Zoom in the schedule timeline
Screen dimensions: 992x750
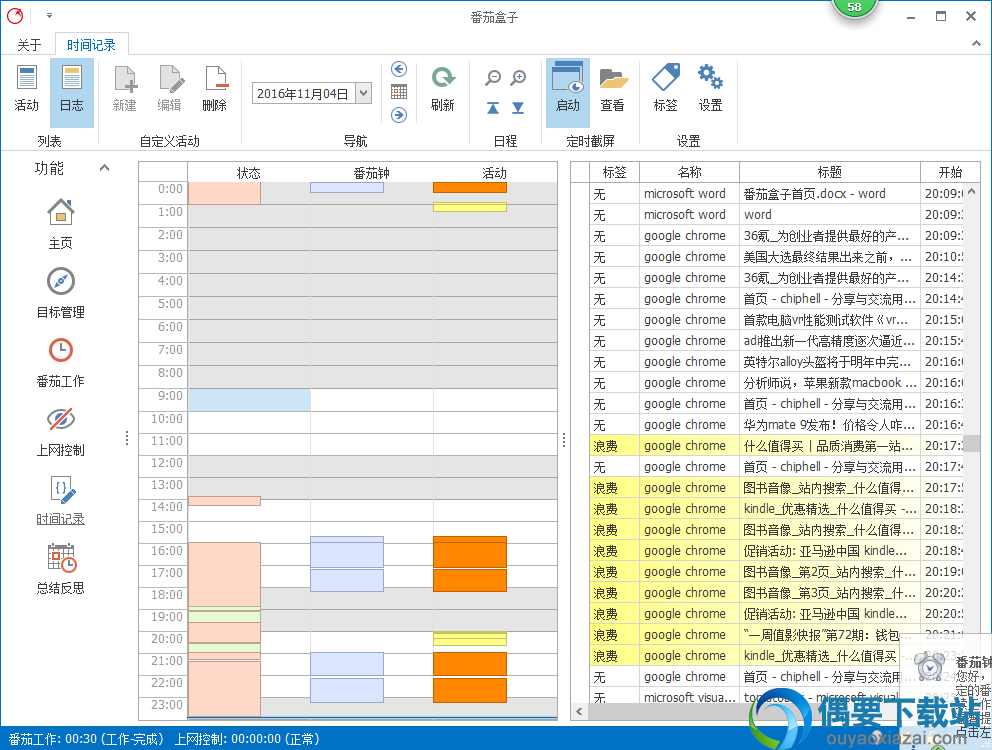tap(518, 78)
